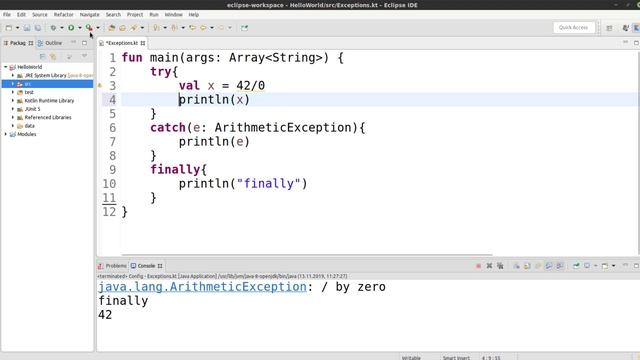
Task: Open the Run menu
Action: [154, 14]
